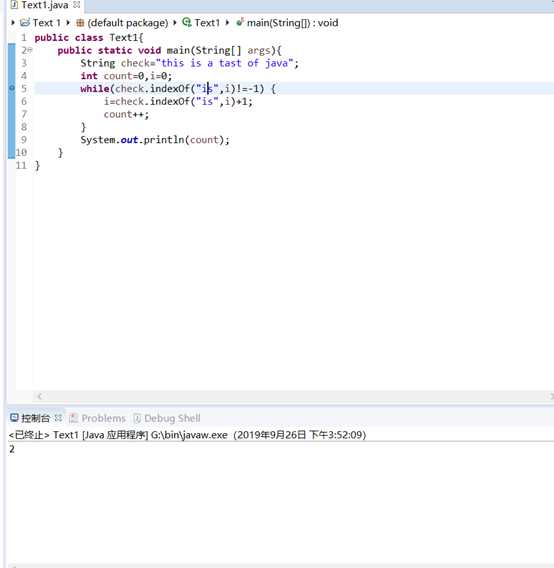Click the (default package) breadcrumb
This screenshot has height=568, width=554.
pos(128,23)
